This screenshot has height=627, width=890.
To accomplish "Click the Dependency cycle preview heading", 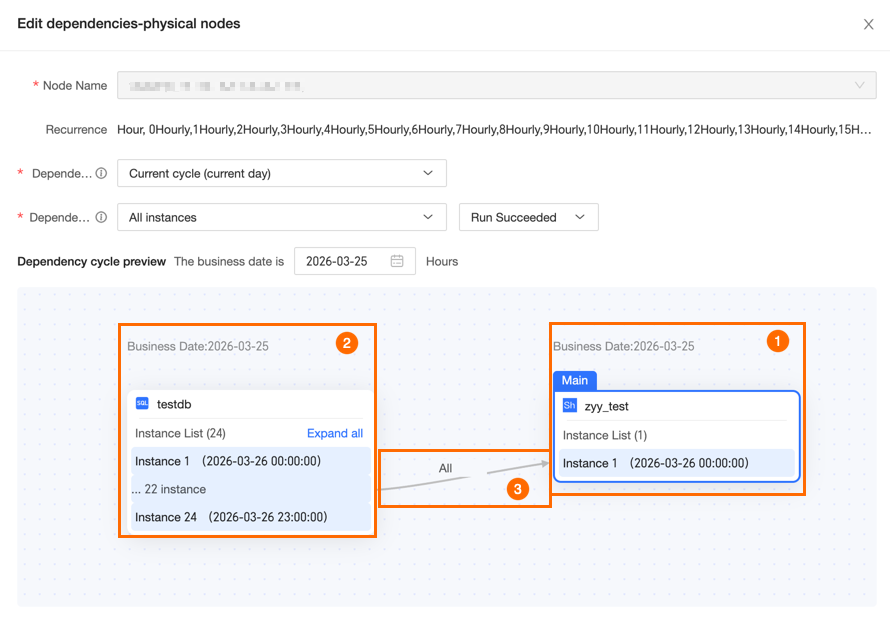I will point(91,262).
